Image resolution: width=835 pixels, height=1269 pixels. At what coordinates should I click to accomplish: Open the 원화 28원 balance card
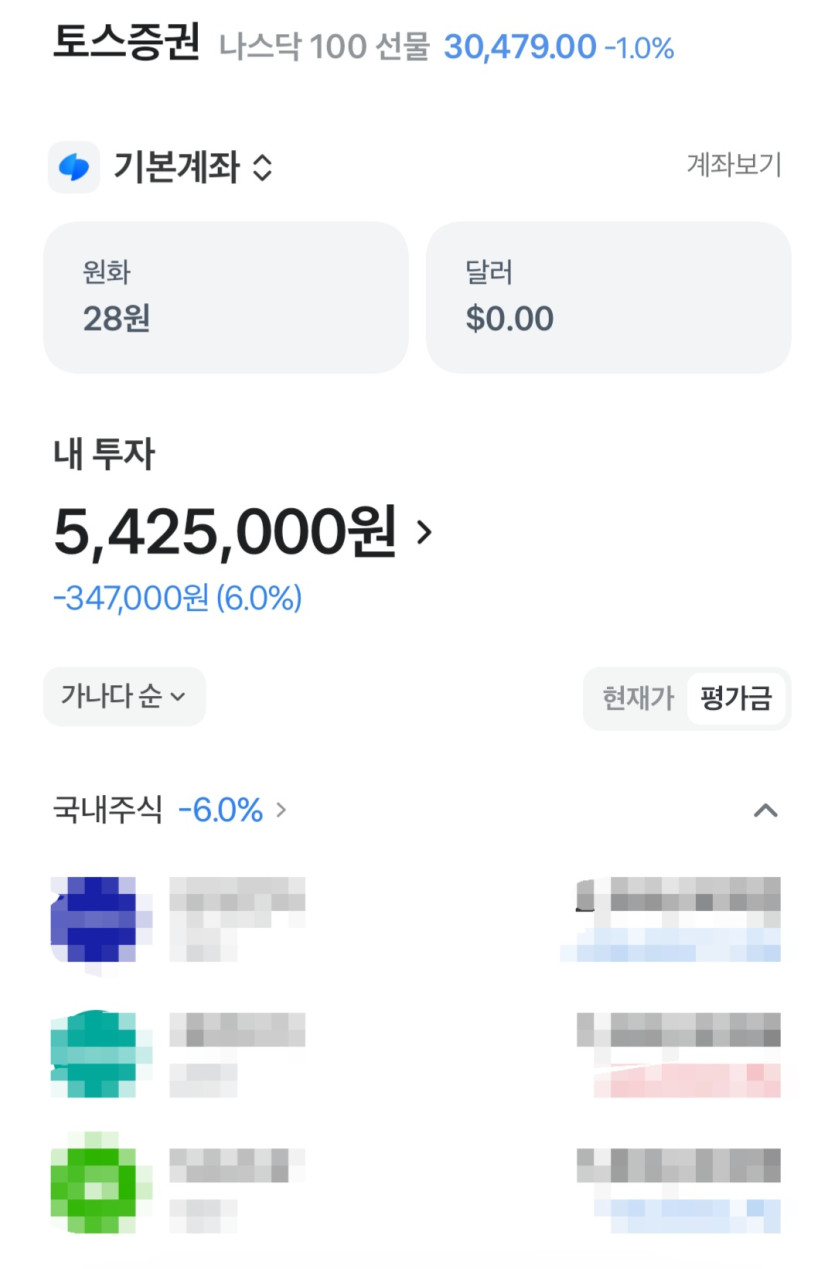226,297
